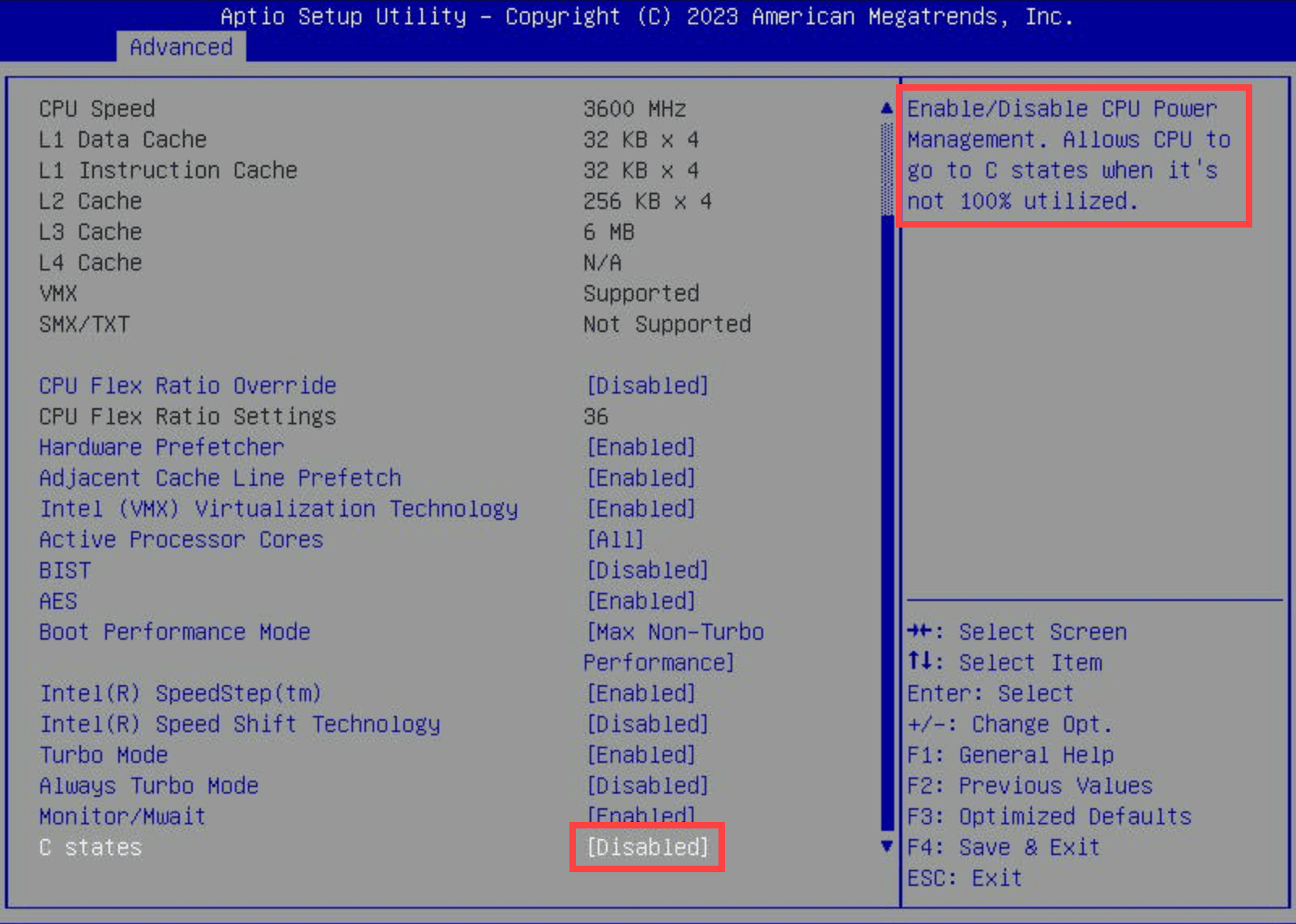Select Intel (VMX) Virtualization Technology
Image resolution: width=1296 pixels, height=924 pixels.
pos(279,509)
